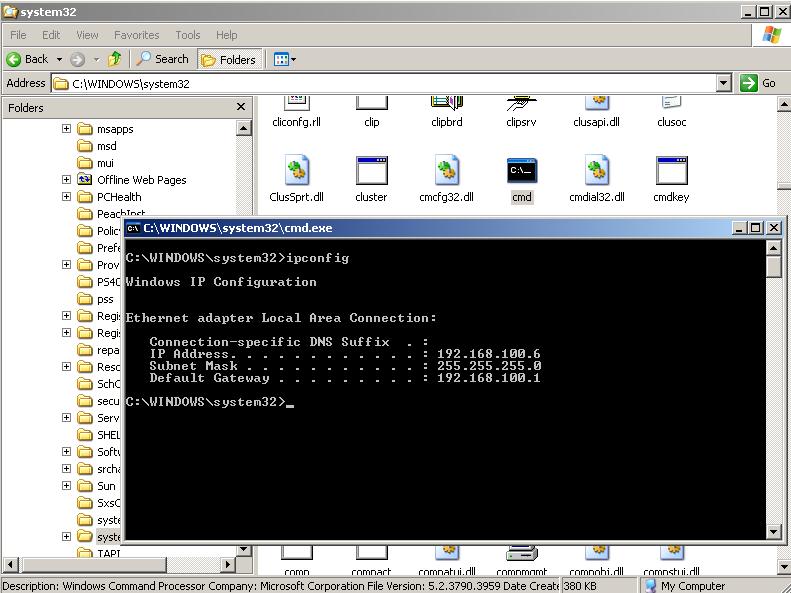Open the View menu

[87, 35]
